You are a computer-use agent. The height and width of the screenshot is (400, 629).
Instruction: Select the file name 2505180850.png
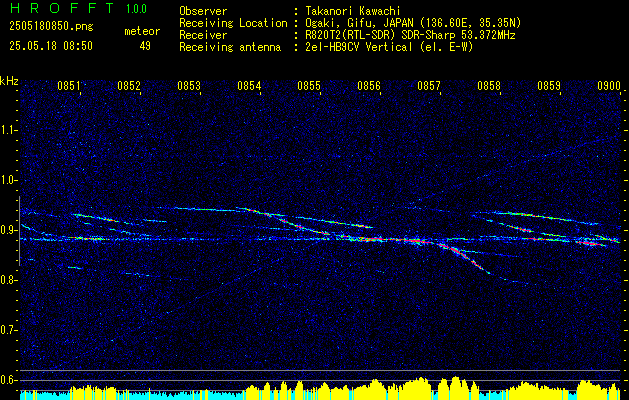click(51, 26)
